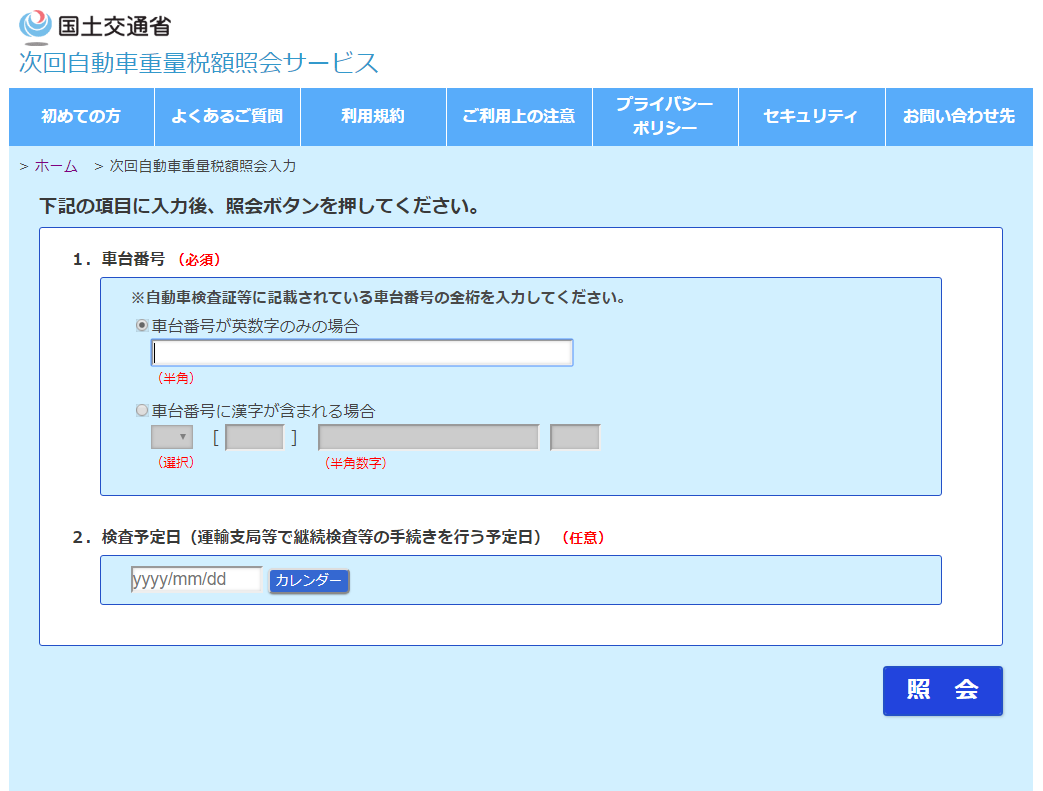Screen dimensions: 1043x791
Task: Click the red (半角) hint text
Action: click(x=176, y=378)
